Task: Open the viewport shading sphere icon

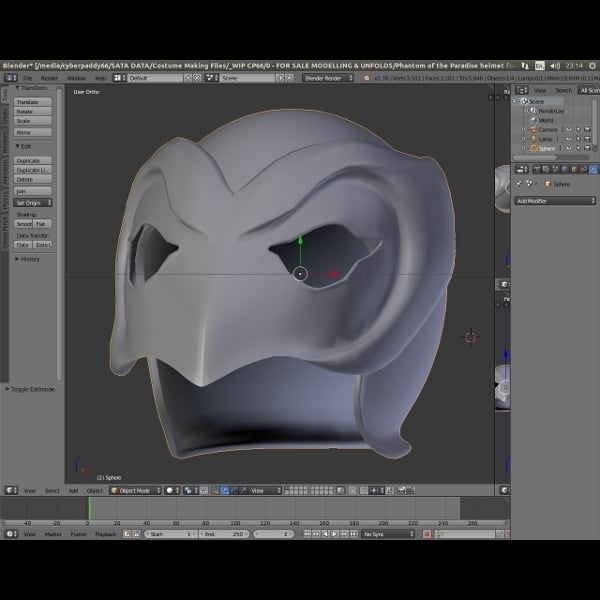Action: point(172,491)
